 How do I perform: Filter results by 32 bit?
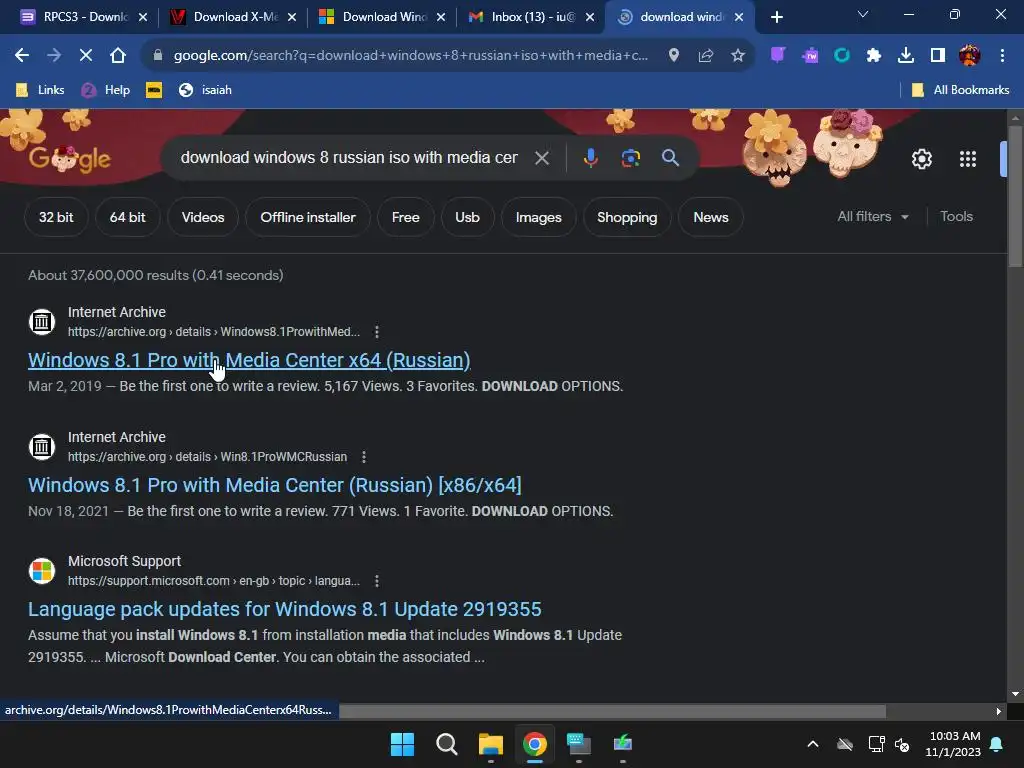pyautogui.click(x=56, y=217)
